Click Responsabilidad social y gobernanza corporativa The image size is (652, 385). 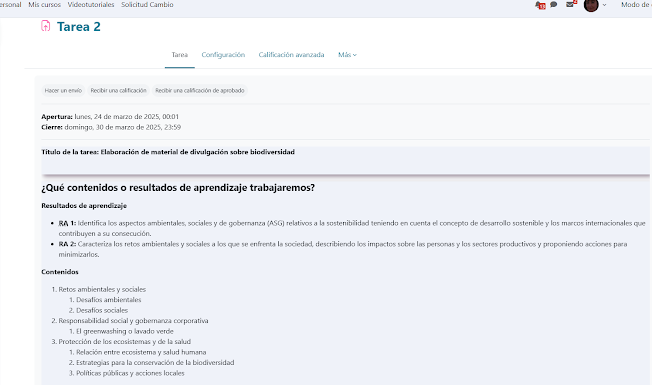pos(133,321)
